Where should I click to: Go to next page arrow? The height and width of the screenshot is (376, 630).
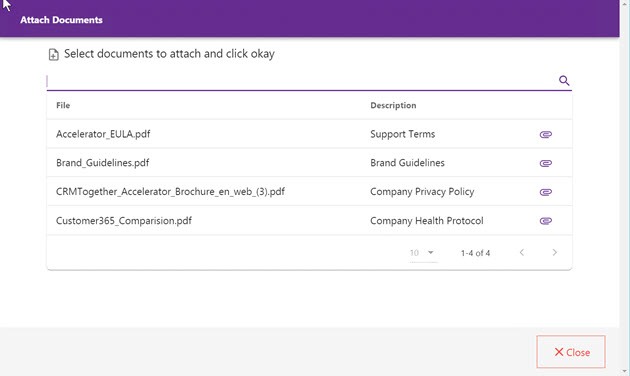point(554,252)
